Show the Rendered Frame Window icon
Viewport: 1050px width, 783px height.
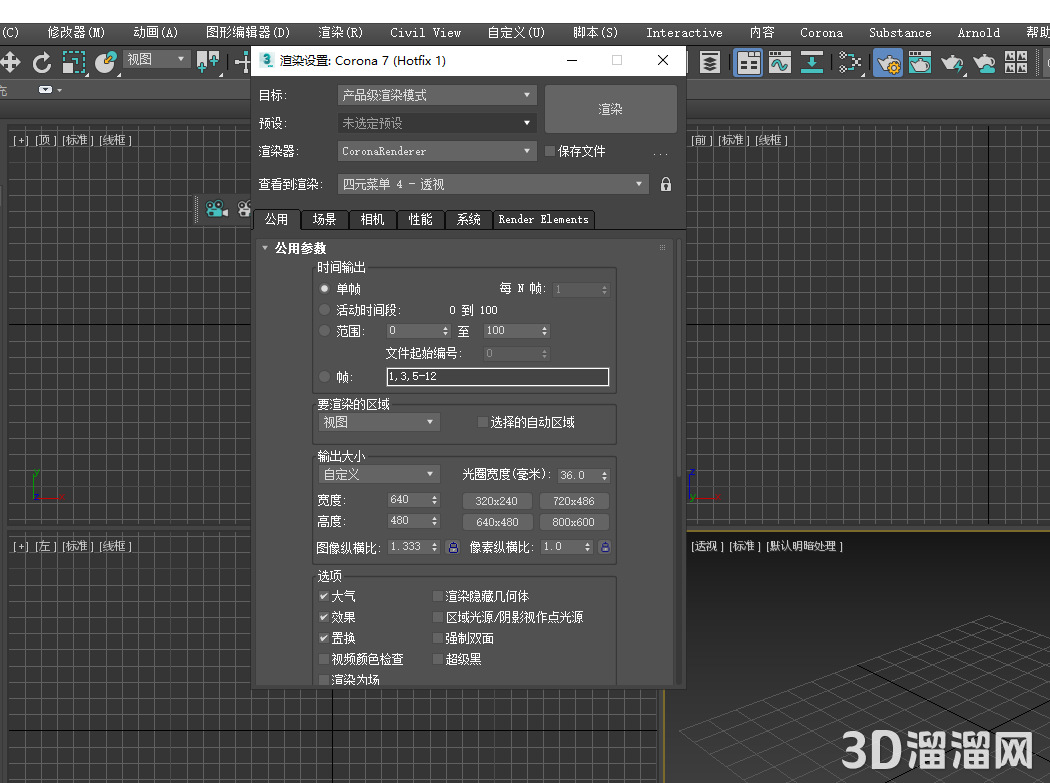pos(922,62)
